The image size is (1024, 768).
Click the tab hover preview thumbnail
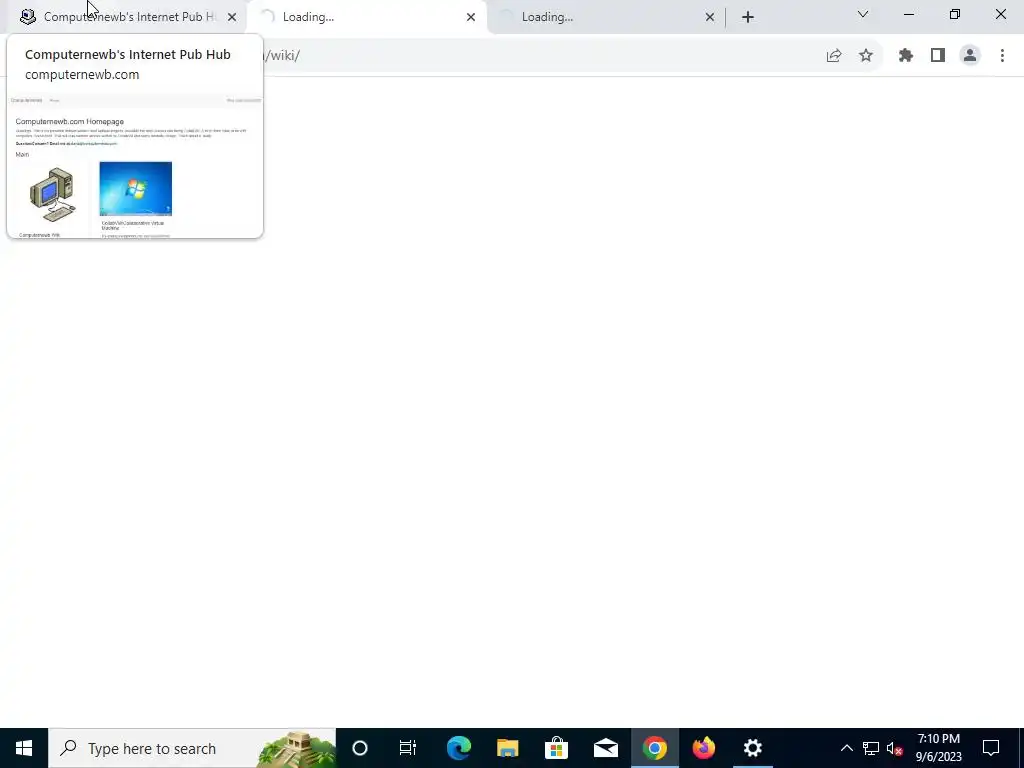coord(135,165)
